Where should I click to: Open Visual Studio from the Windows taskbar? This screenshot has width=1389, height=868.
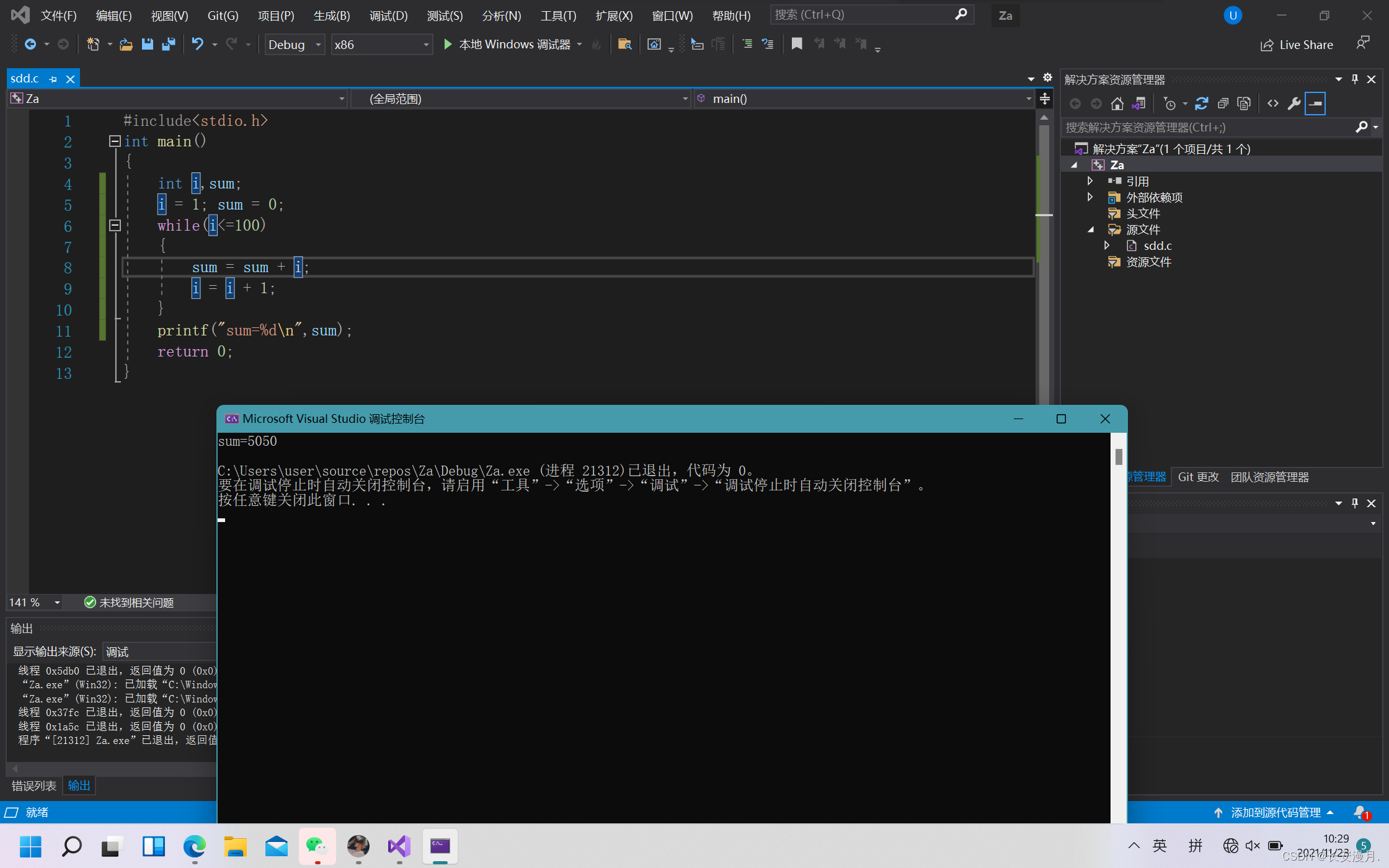(x=399, y=846)
